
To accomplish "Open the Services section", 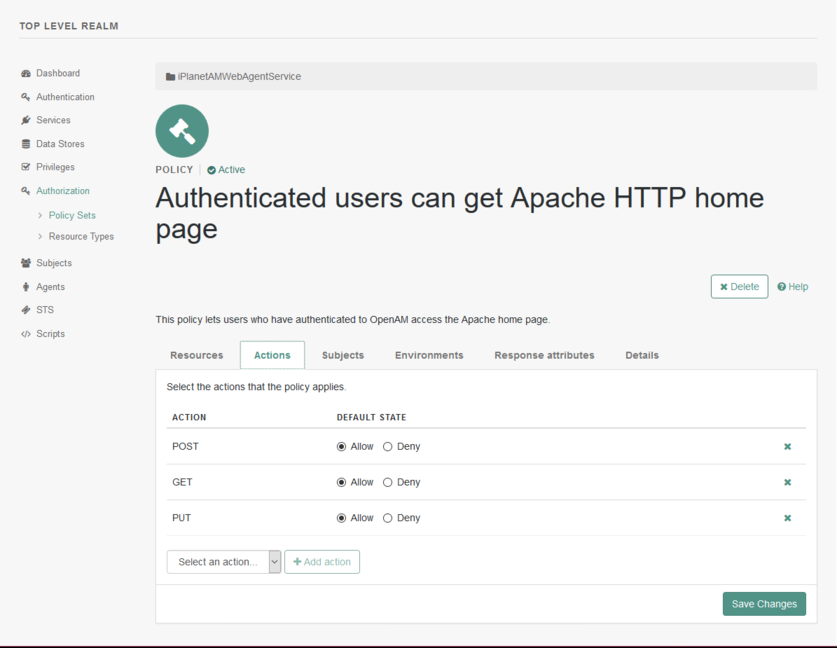I will pyautogui.click(x=50, y=120).
